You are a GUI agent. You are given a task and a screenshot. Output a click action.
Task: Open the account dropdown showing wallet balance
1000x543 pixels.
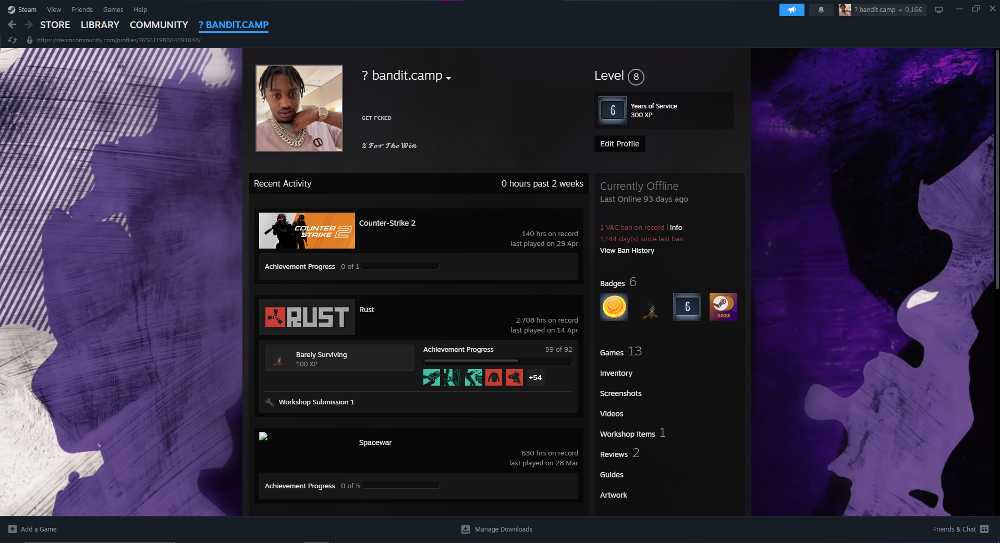(881, 10)
